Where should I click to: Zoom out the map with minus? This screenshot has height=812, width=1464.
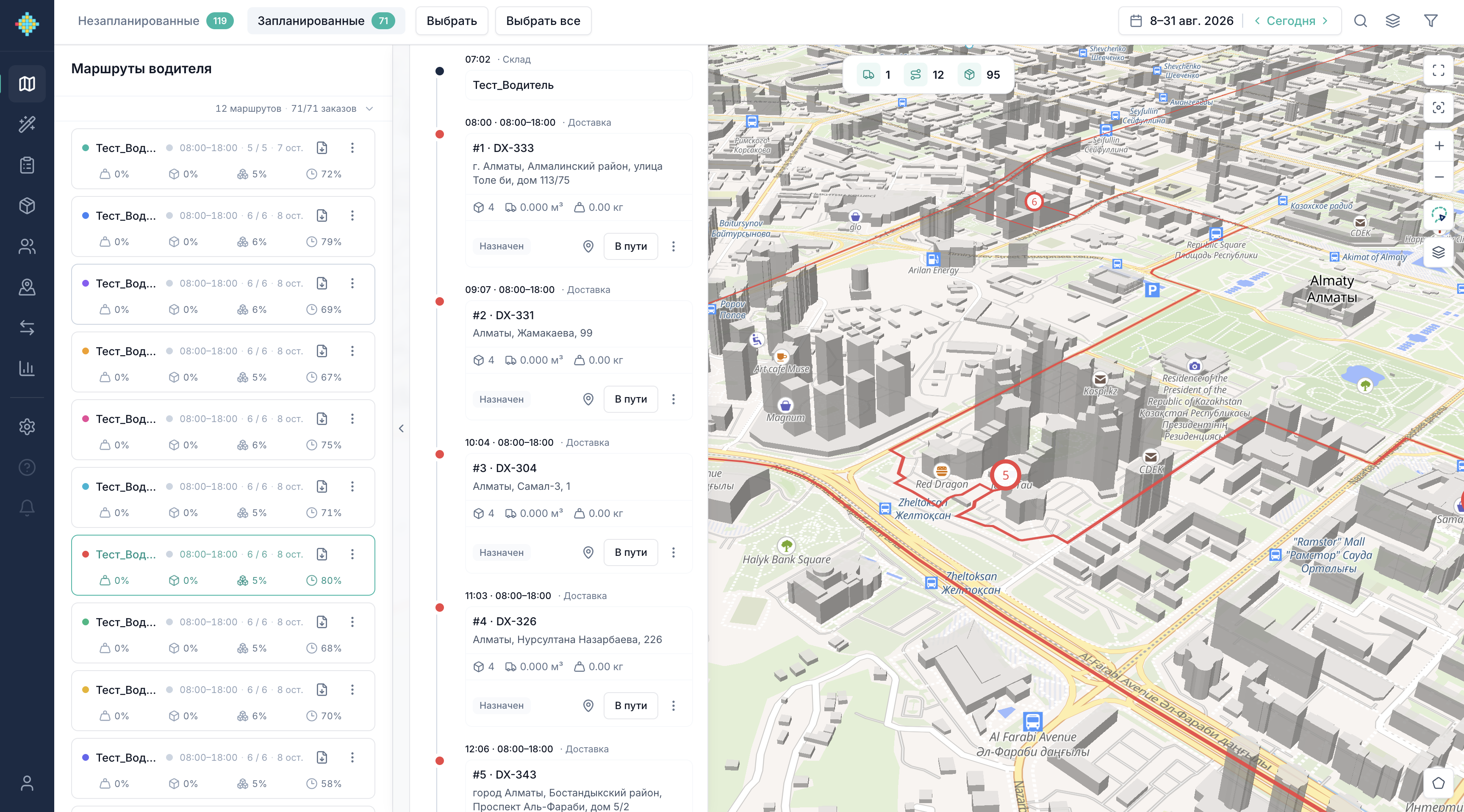1439,177
